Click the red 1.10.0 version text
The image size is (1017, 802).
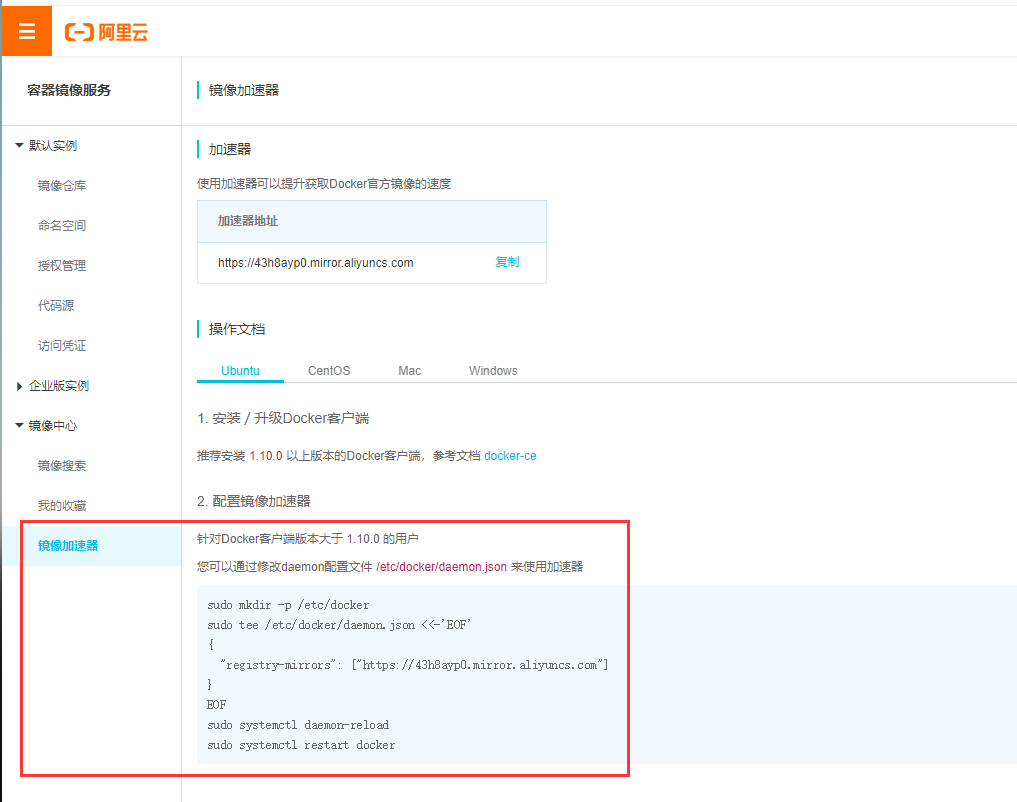click(266, 456)
